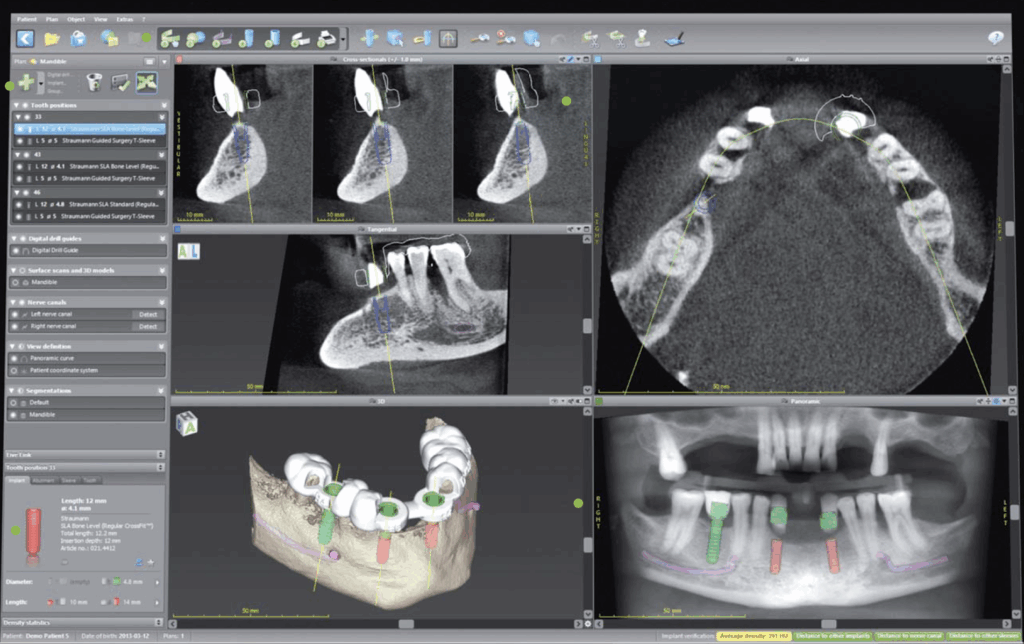The image size is (1024, 644).
Task: Click Detect for Left nerve canal
Action: 148,314
